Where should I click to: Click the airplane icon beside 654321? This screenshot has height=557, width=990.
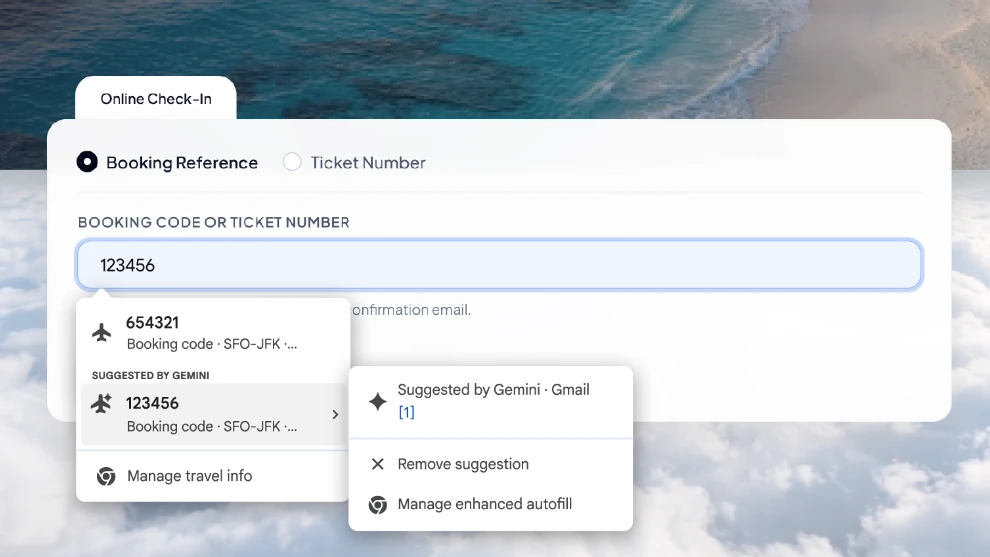click(102, 332)
